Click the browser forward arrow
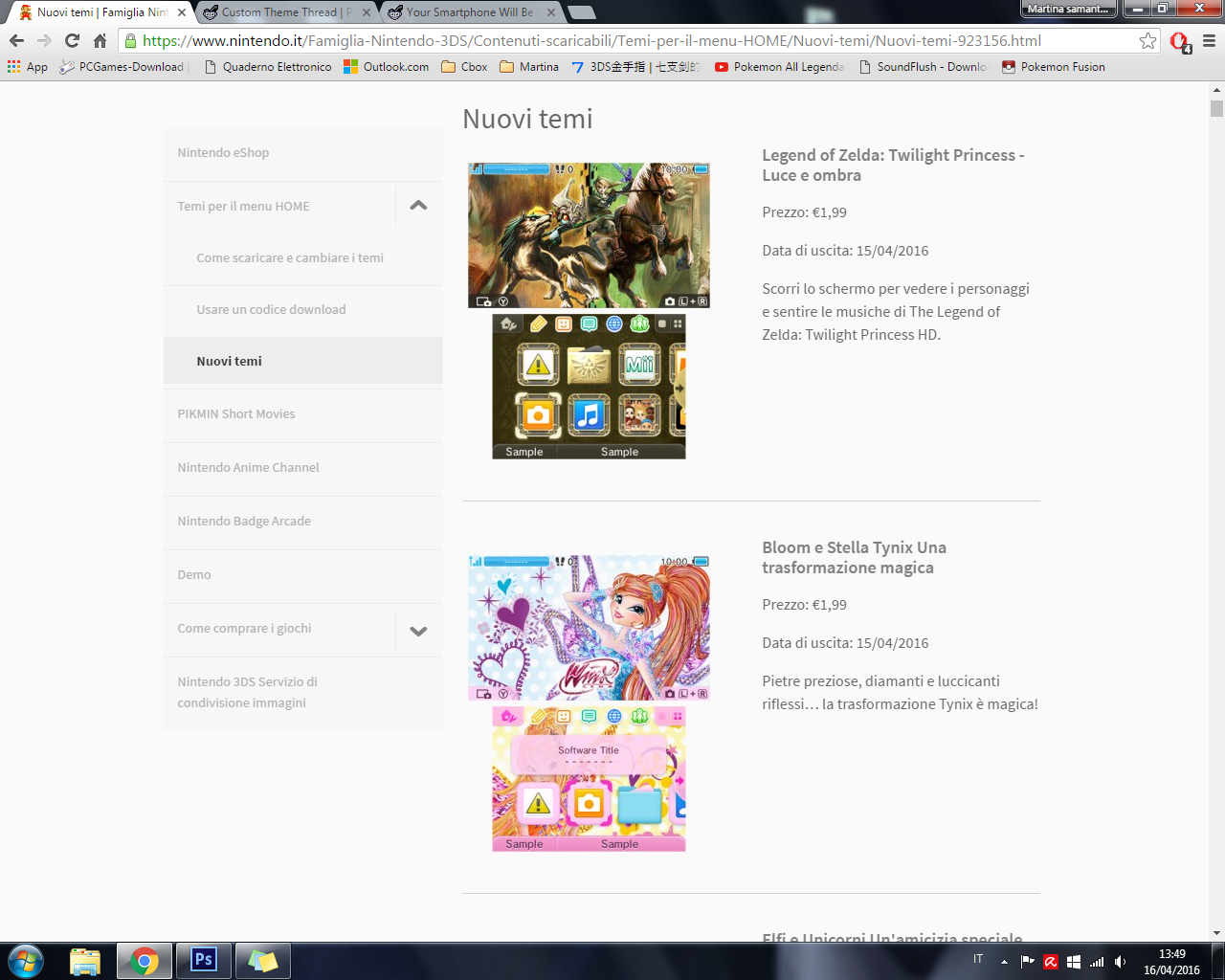The image size is (1225, 980). (x=44, y=40)
